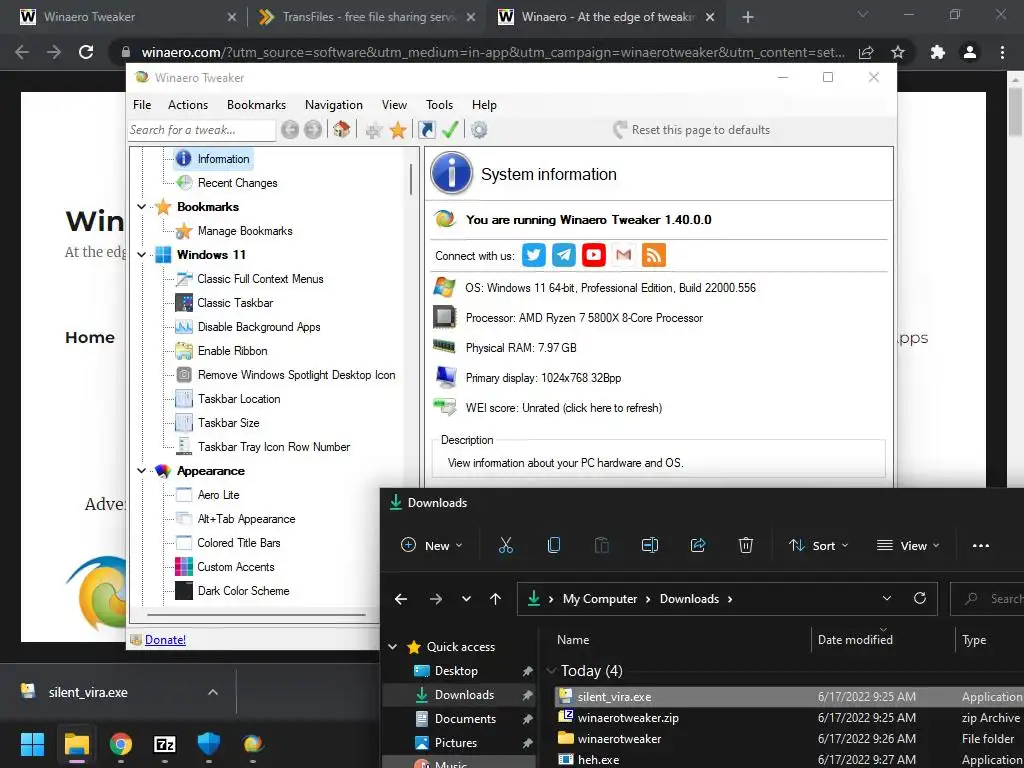The width and height of the screenshot is (1024, 768).
Task: Open the Actions menu
Action: click(188, 104)
